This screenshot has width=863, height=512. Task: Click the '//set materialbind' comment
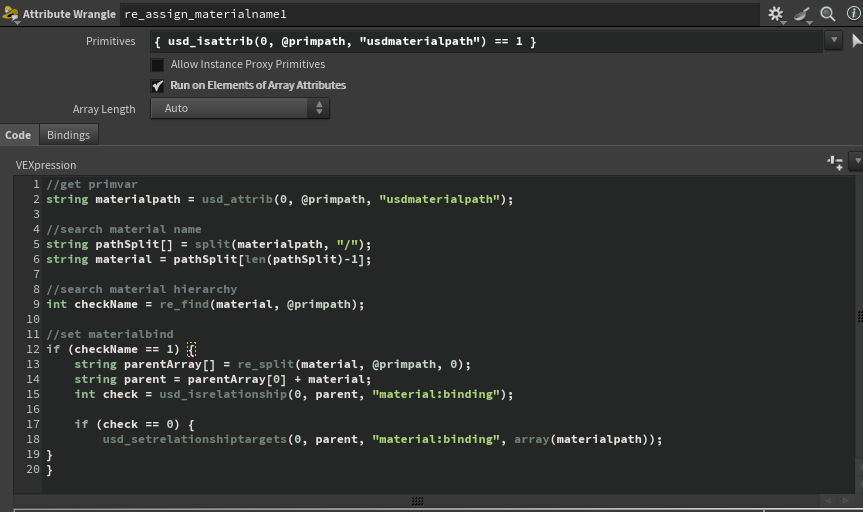[x=110, y=334]
